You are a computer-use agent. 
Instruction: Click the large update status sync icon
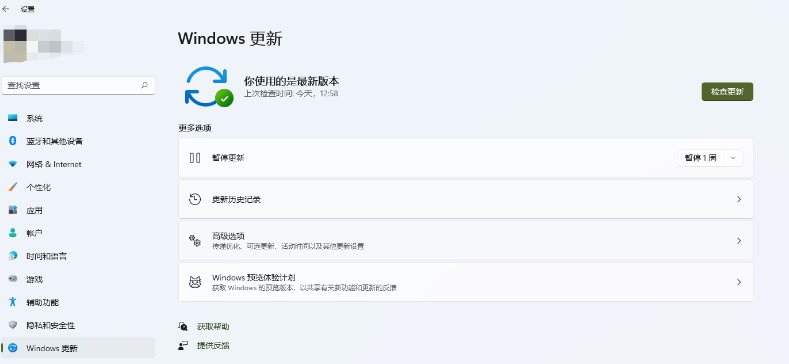pos(208,86)
